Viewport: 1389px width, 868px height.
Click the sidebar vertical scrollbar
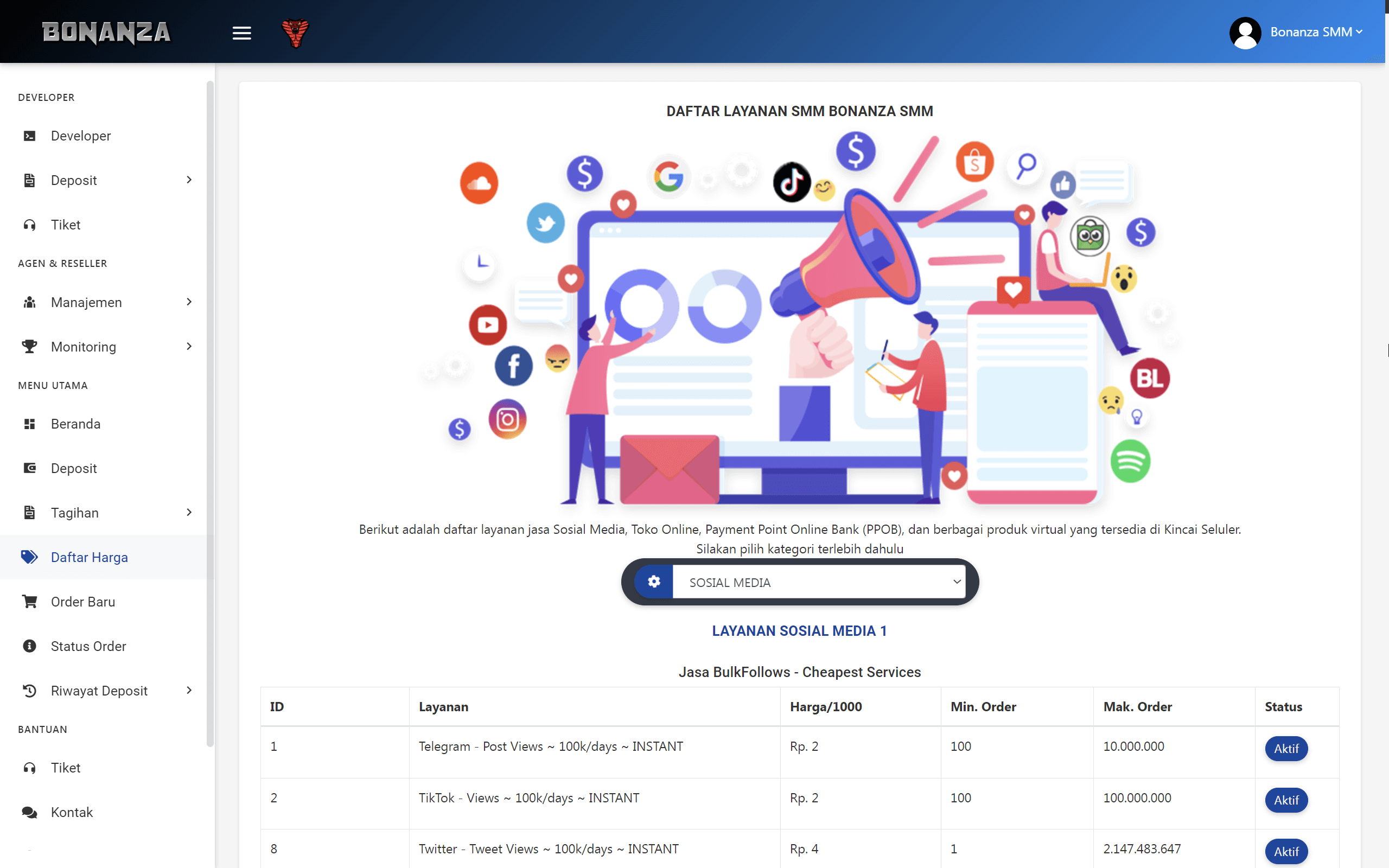210,413
